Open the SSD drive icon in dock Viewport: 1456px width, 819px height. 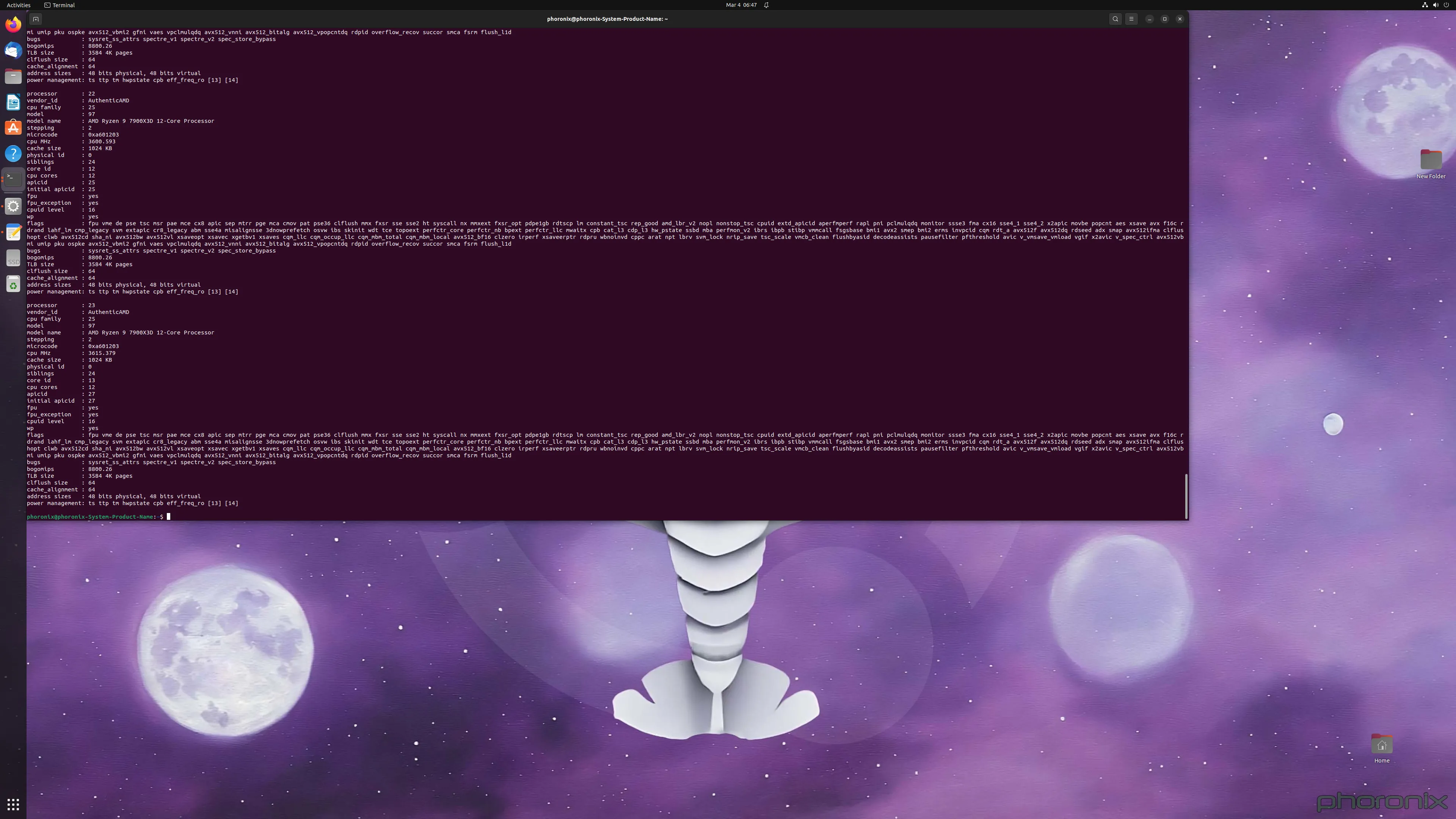point(13,258)
